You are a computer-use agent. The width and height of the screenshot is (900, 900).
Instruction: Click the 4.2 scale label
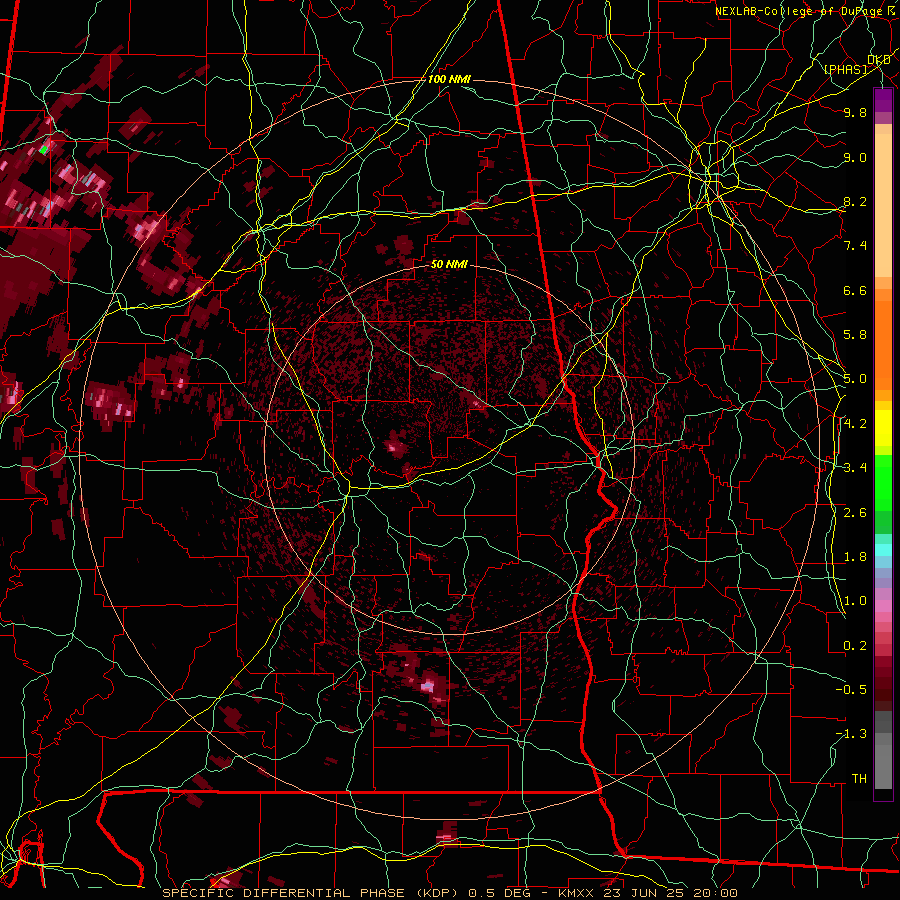855,424
